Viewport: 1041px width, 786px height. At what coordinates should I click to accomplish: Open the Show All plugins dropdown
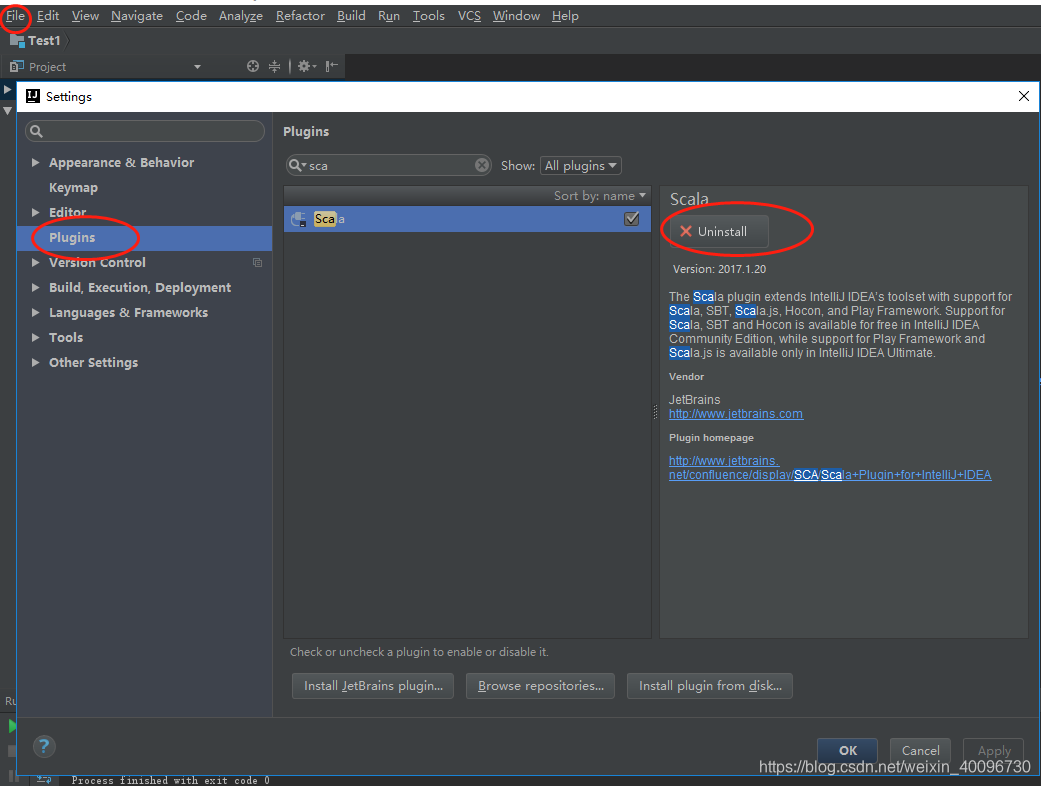581,165
